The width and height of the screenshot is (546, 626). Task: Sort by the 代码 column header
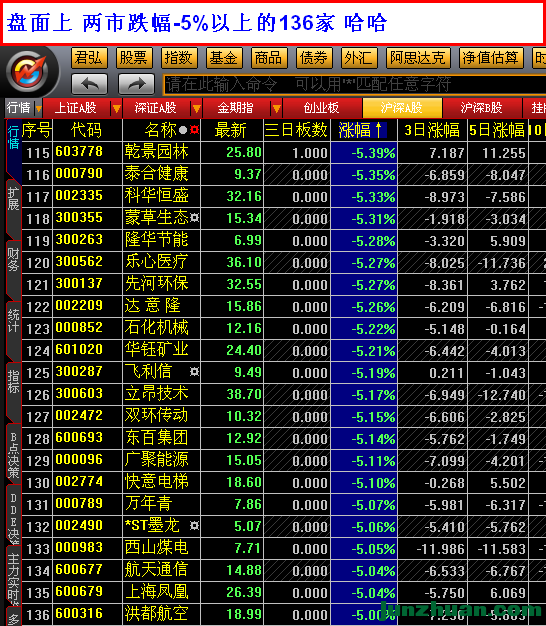(x=87, y=130)
